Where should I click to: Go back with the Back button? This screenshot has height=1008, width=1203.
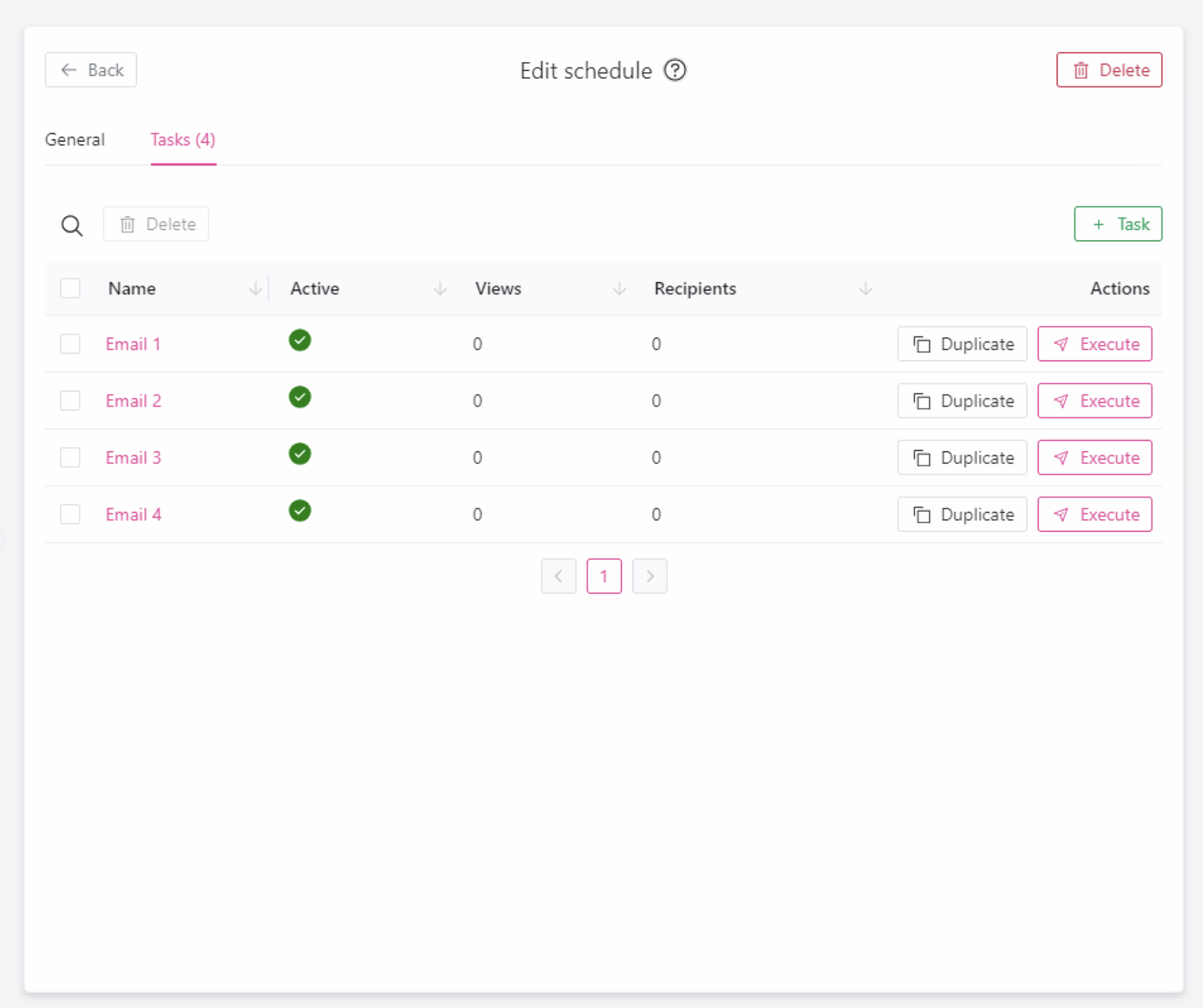point(91,70)
